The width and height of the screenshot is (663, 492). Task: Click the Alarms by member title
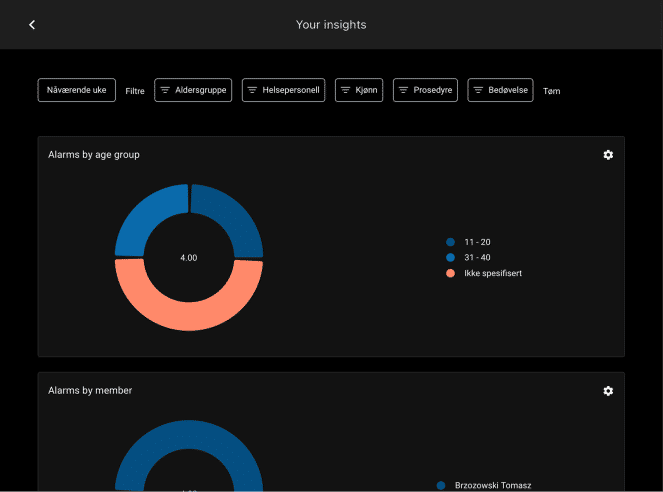(90, 391)
